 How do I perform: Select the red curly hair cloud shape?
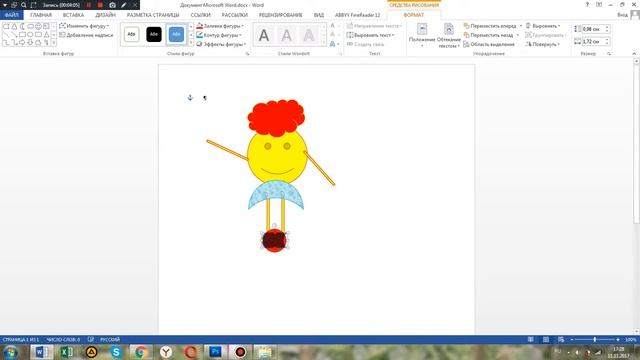[x=276, y=118]
